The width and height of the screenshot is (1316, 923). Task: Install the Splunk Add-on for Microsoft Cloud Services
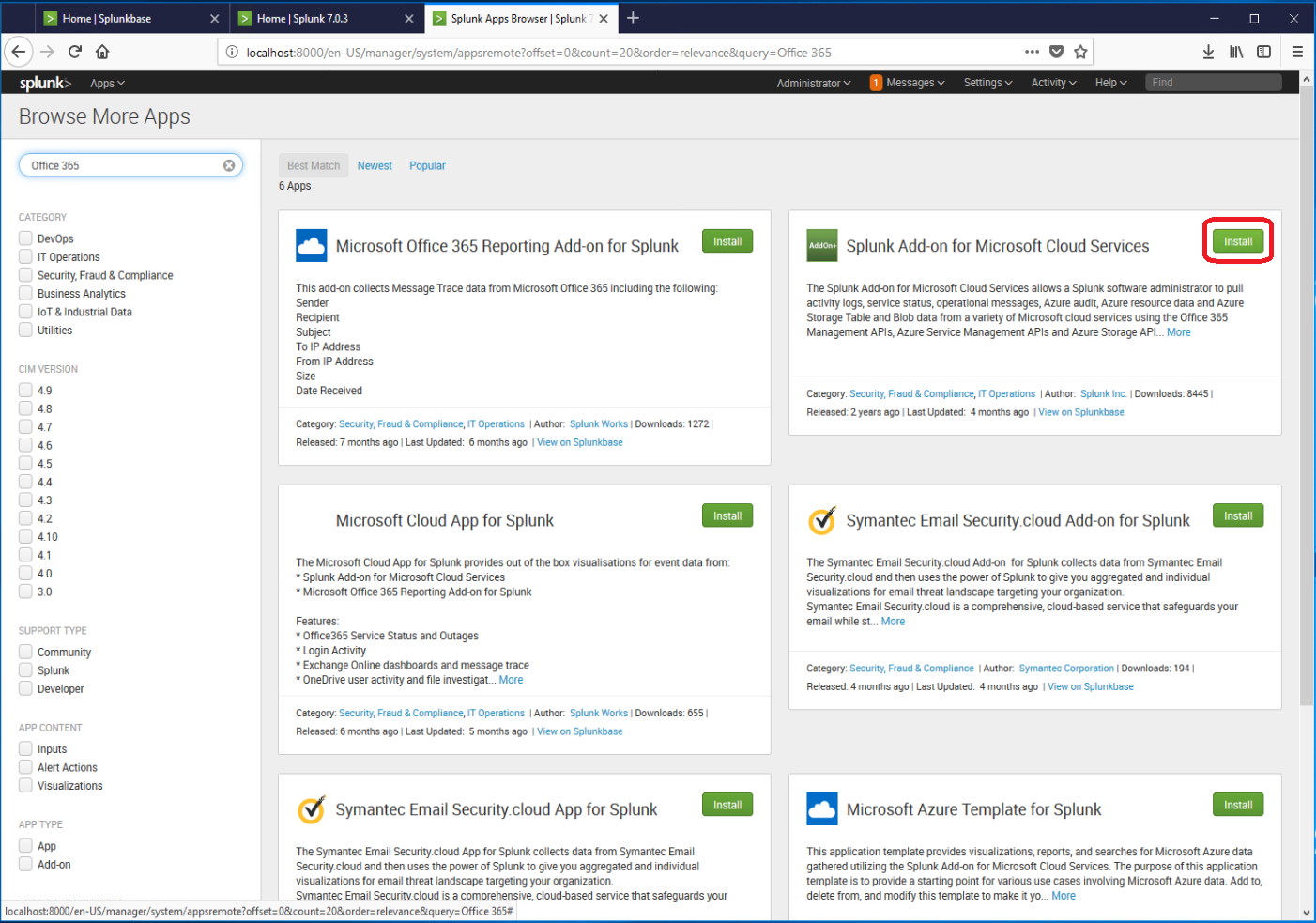(x=1237, y=240)
